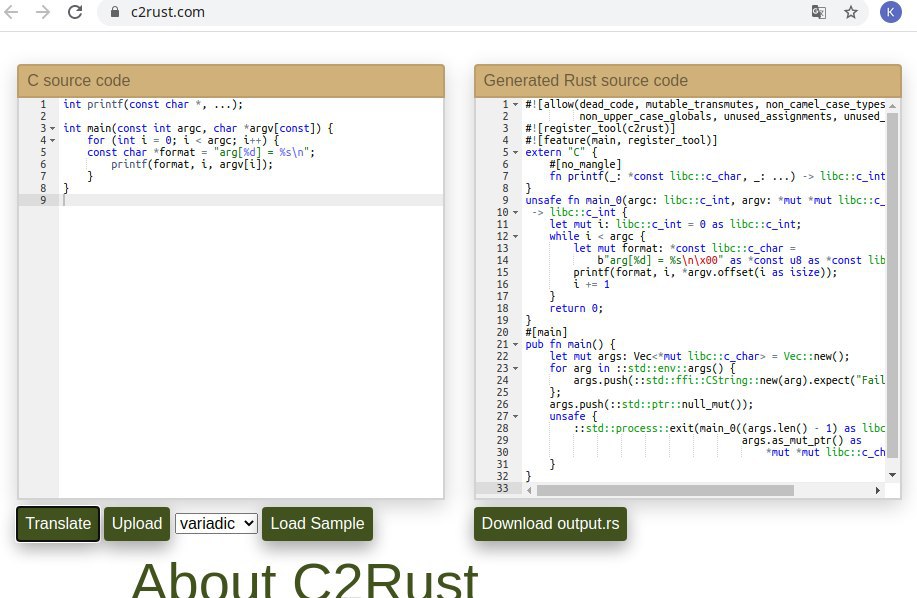Image resolution: width=917 pixels, height=598 pixels.
Task: Click the Translate button
Action: point(58,524)
